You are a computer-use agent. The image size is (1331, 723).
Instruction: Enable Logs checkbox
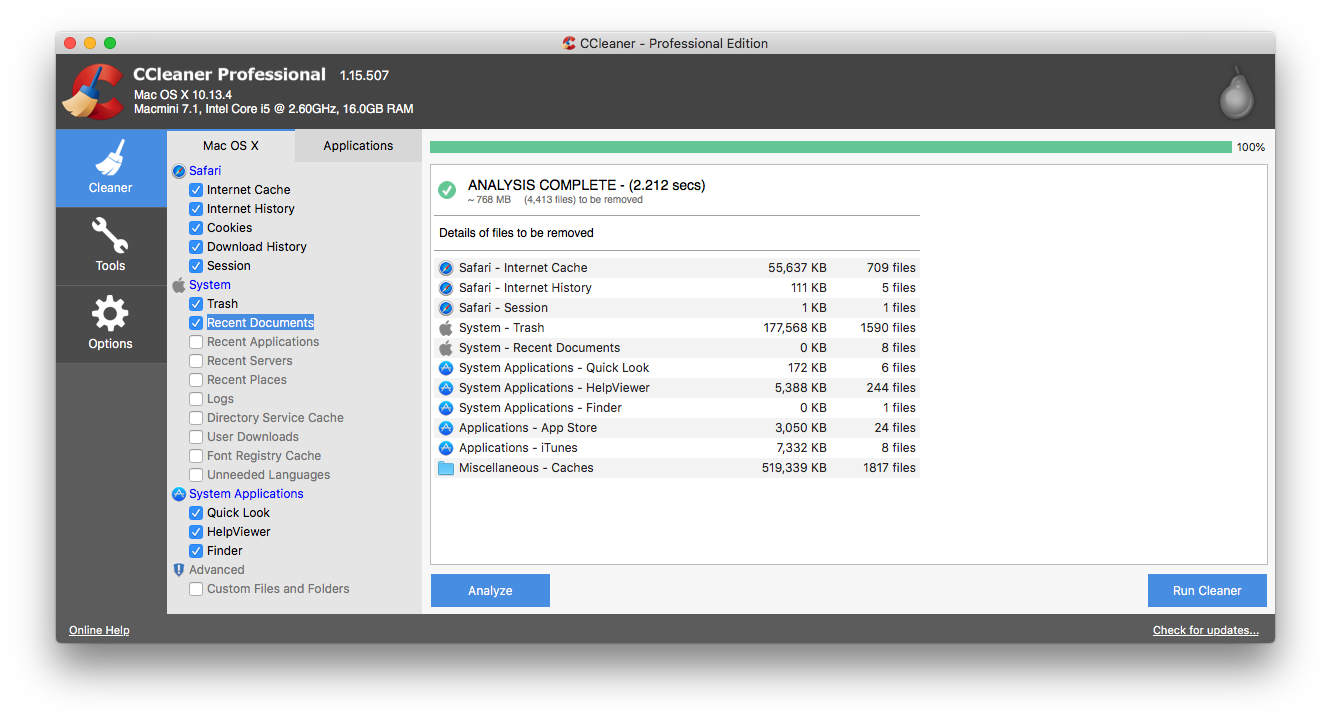[x=196, y=399]
